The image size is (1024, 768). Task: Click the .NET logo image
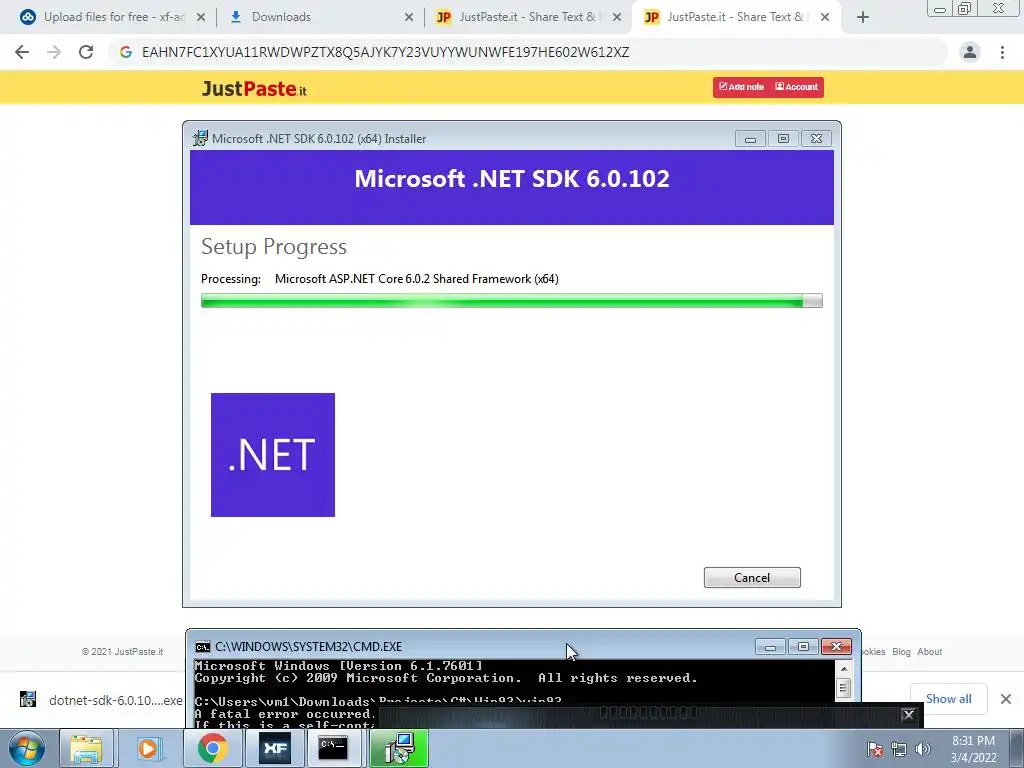273,455
